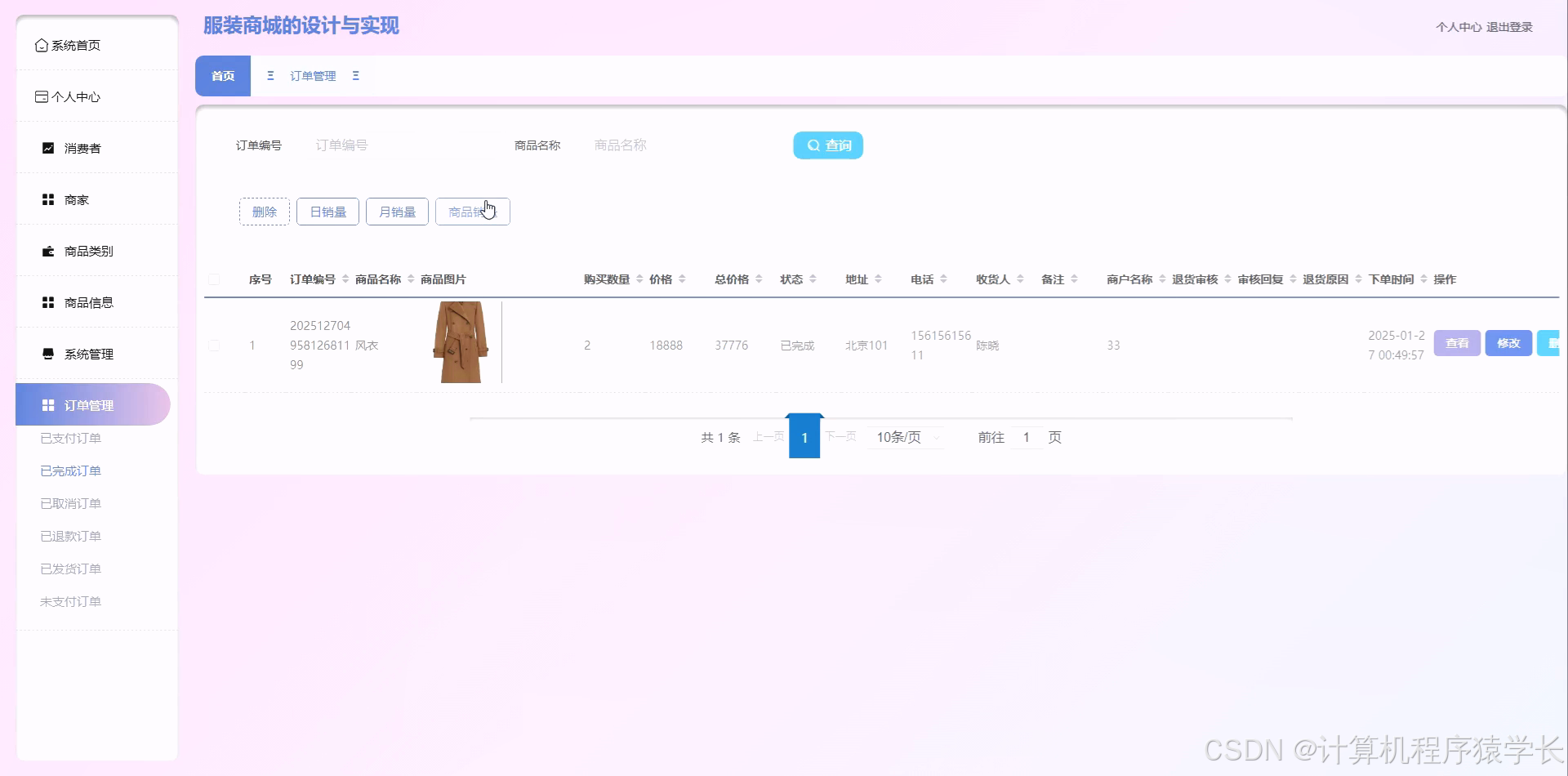The height and width of the screenshot is (776, 1568).
Task: Sort by 收货人 using its sort arrows
Action: tap(1020, 279)
